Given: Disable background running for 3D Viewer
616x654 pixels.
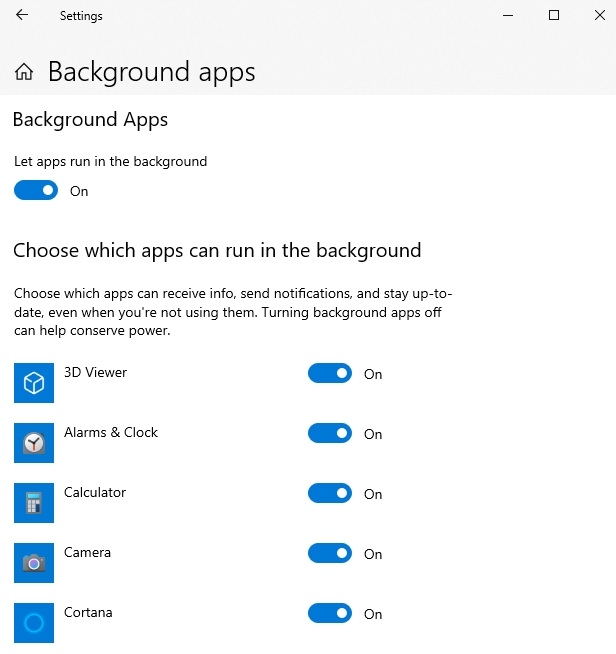Looking at the screenshot, I should [330, 373].
